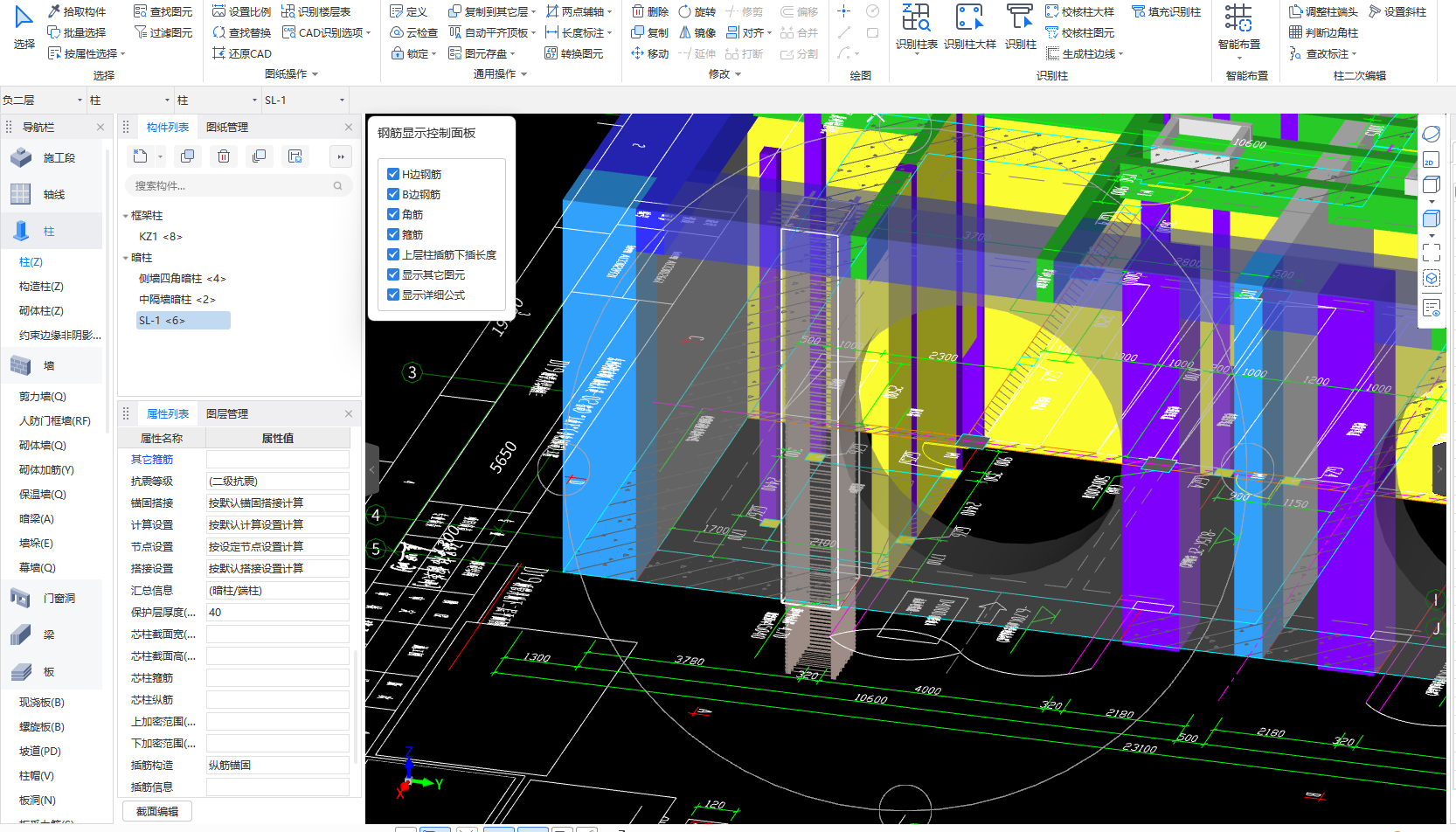
Task: Click 查找替换 find and replace
Action: coord(241,32)
